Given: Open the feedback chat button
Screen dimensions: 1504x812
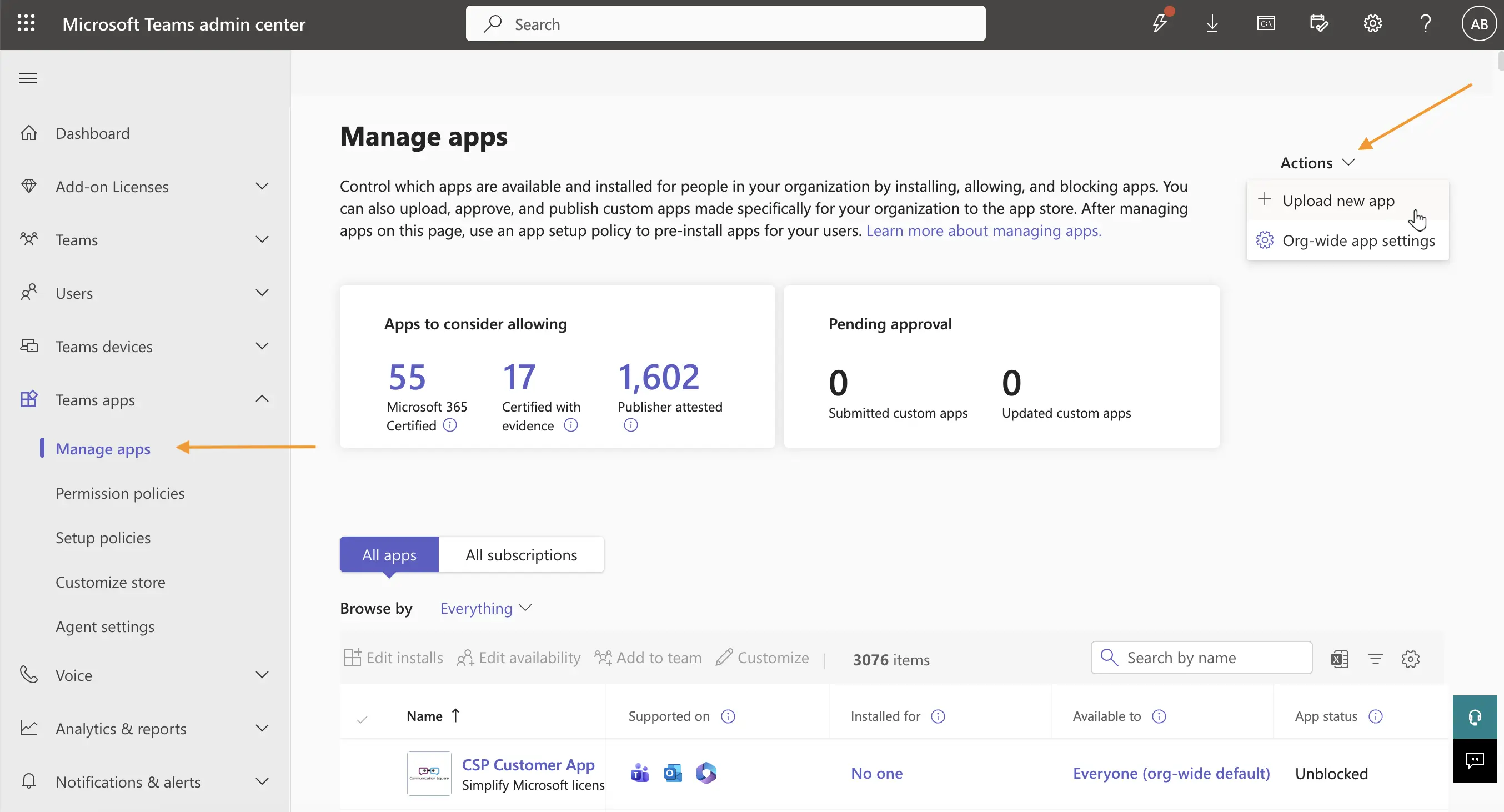Looking at the screenshot, I should [x=1475, y=761].
